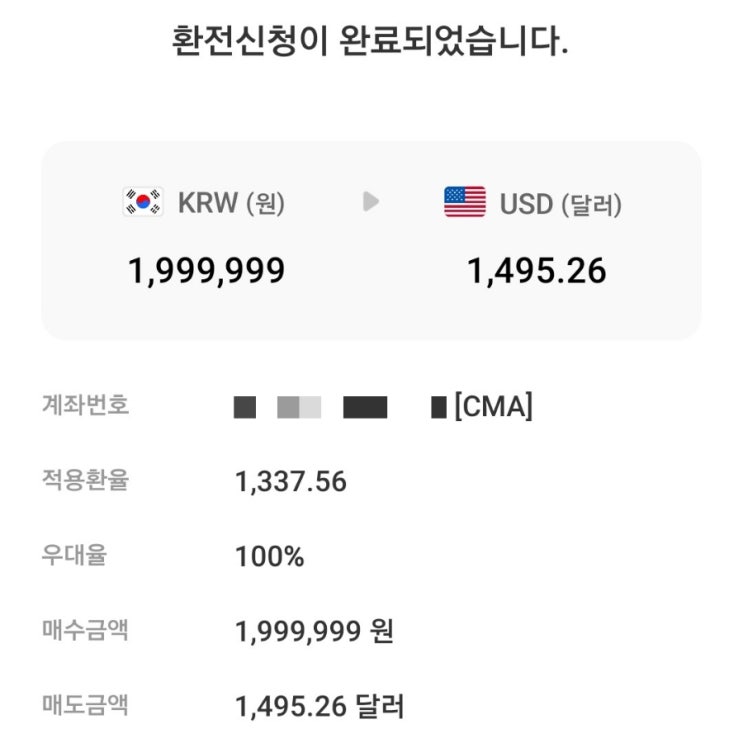Click the 우대율 label
This screenshot has width=743, height=743.
75,556
